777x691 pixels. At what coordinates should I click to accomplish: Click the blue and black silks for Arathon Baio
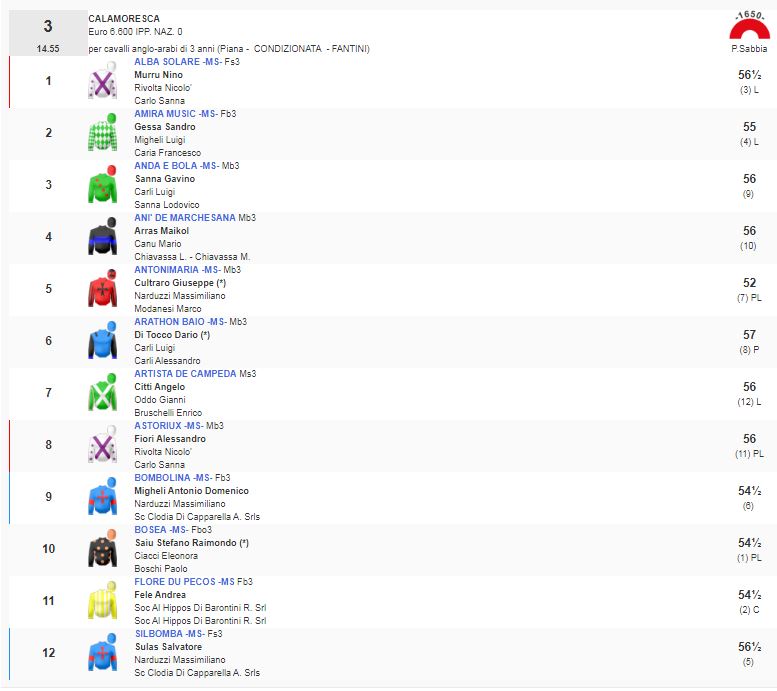(102, 342)
